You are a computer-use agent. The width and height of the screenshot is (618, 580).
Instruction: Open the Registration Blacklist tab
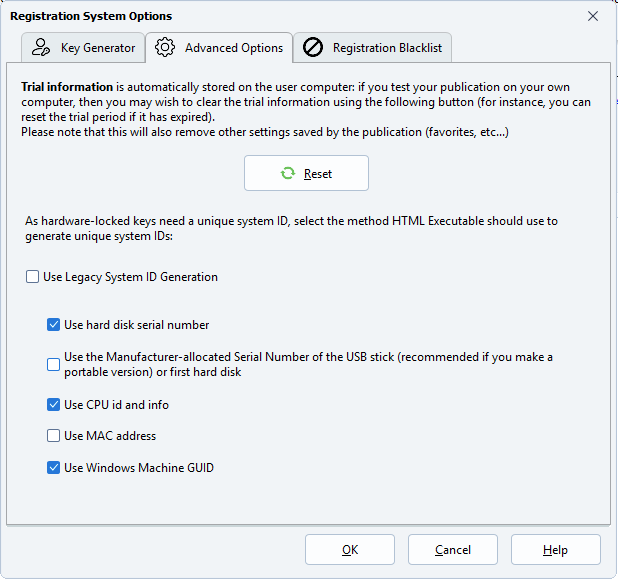[386, 48]
